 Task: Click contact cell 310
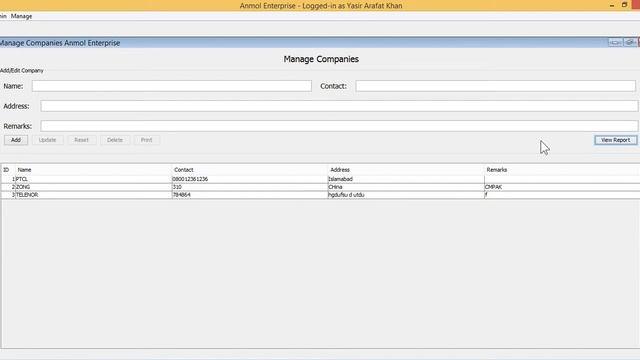(250, 187)
